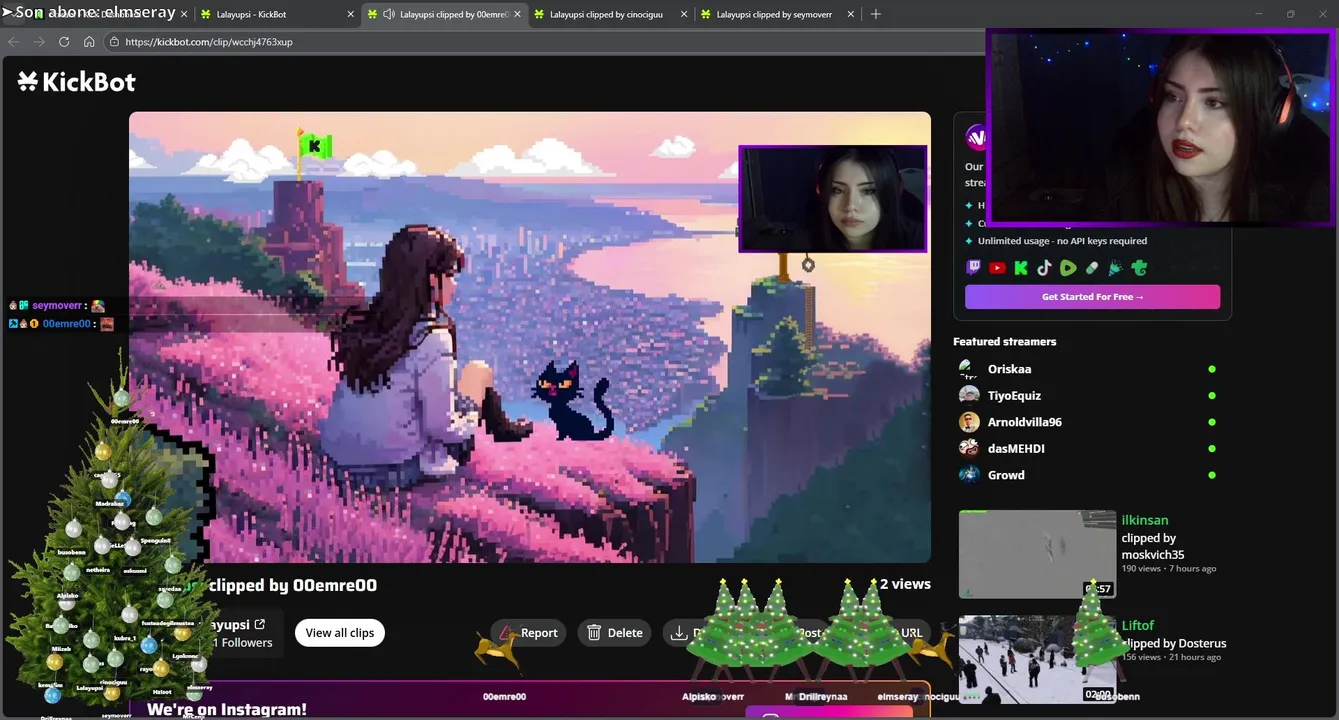Close the Lalayupsi - KickBot tab
The image size is (1339, 720).
click(350, 14)
